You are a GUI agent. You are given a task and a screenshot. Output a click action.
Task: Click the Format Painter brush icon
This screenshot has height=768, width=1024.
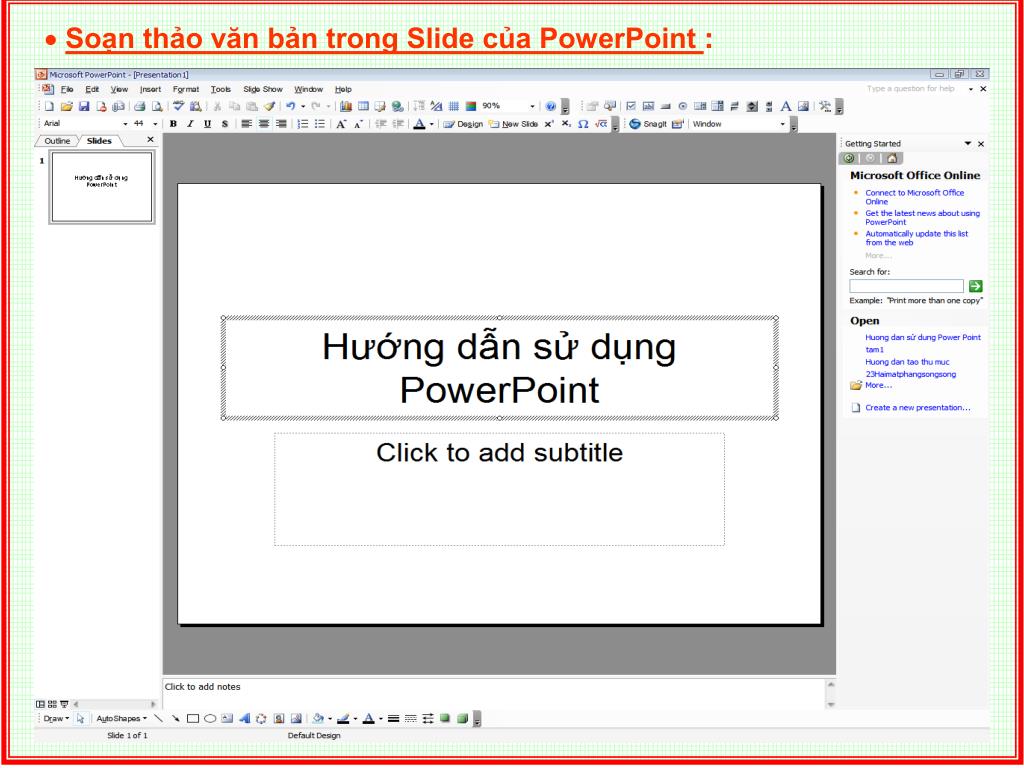tap(269, 106)
